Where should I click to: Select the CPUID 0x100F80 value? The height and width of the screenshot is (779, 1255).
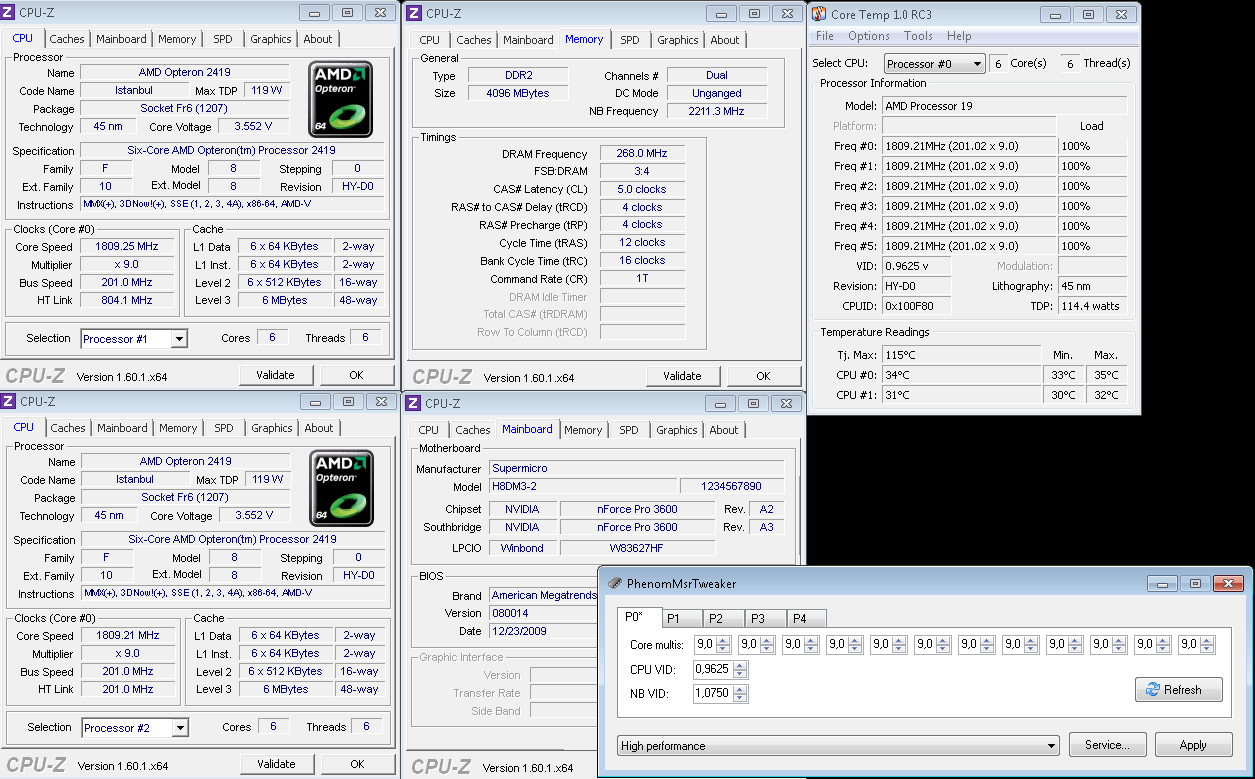tap(916, 306)
